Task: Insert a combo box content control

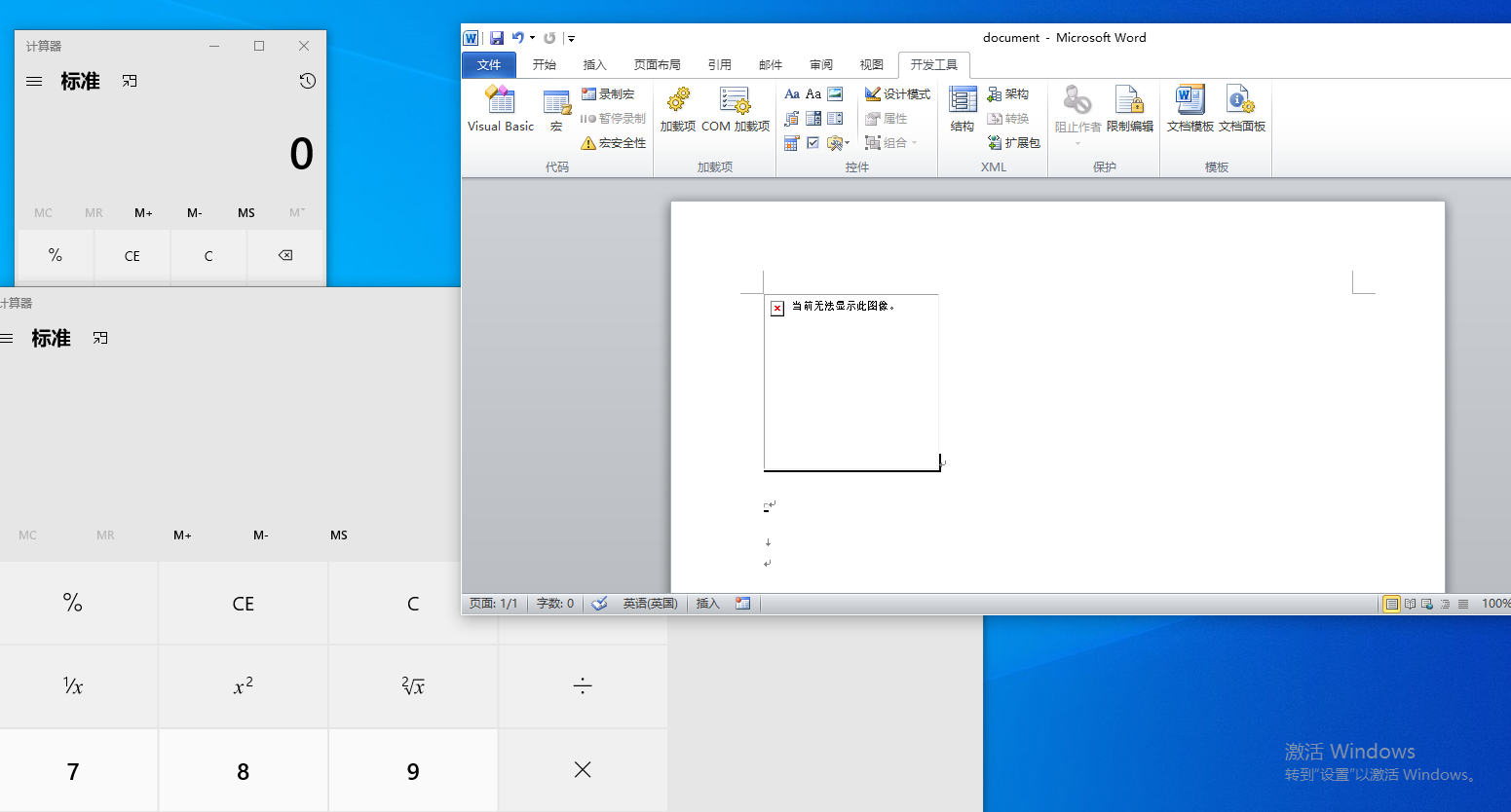Action: click(x=813, y=119)
